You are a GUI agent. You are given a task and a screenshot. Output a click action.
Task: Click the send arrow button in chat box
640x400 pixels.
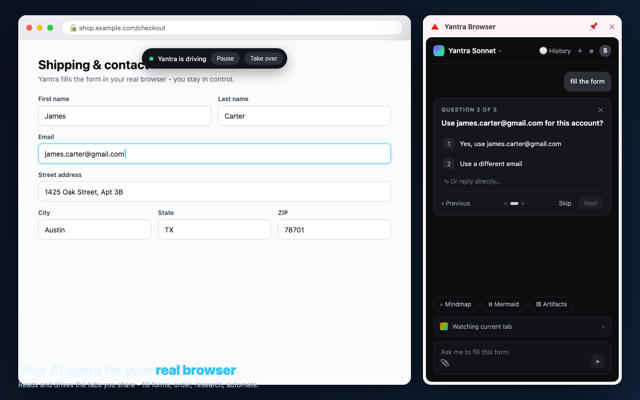pos(598,361)
